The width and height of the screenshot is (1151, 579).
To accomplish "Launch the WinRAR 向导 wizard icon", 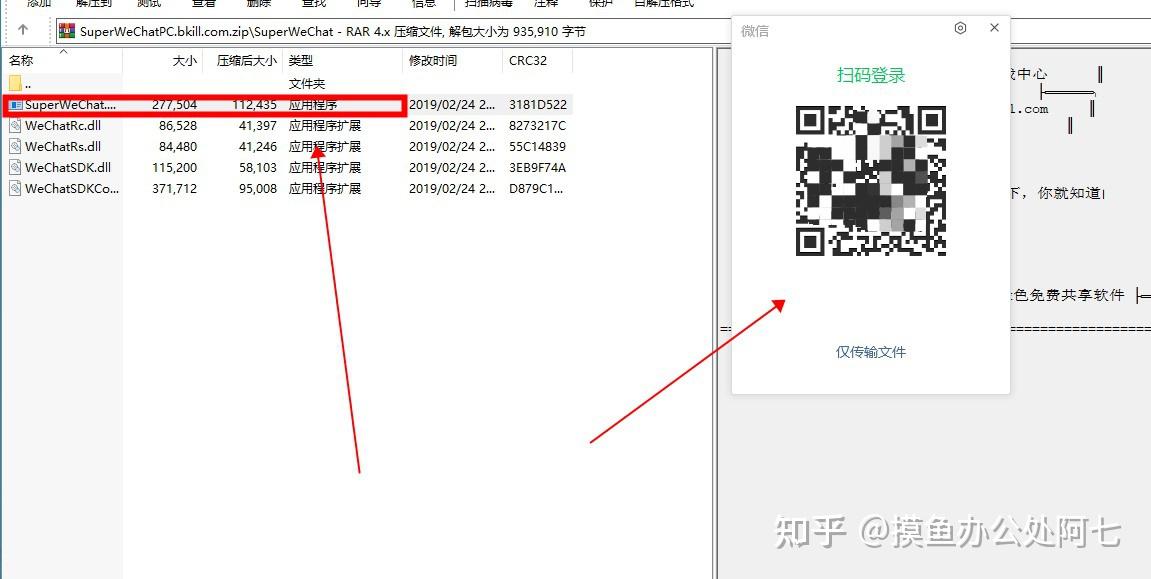I will pyautogui.click(x=368, y=4).
